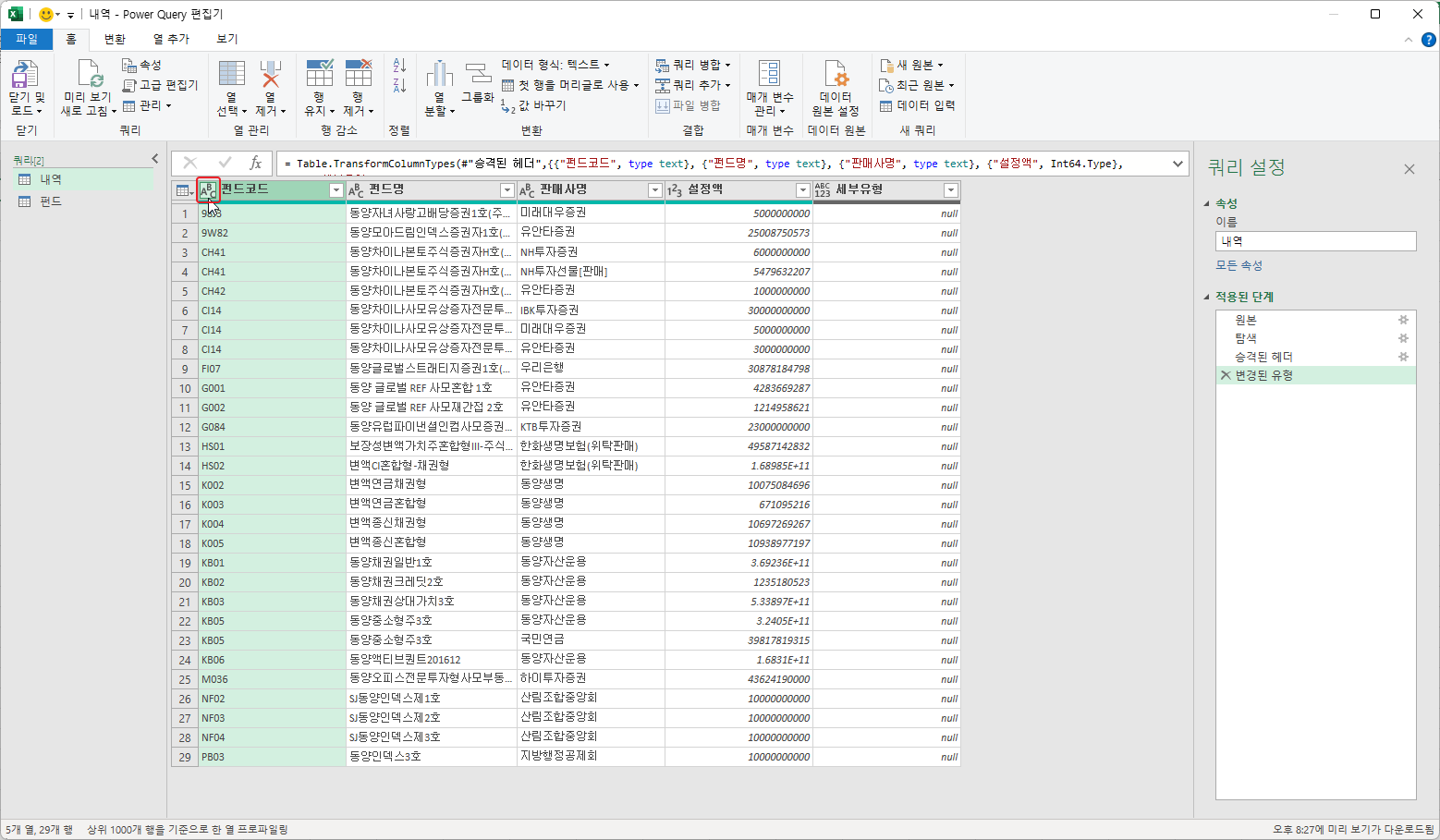Click cell 우리은행 in 판매사명 column

[591, 369]
